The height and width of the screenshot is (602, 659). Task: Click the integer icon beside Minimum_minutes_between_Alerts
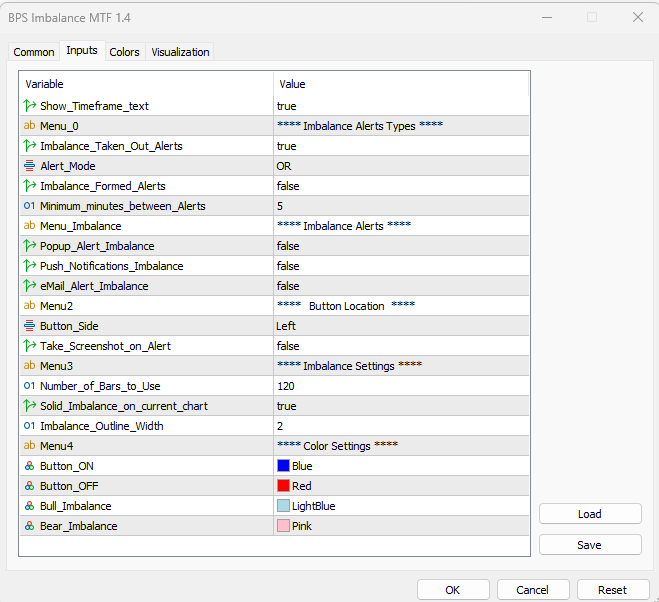click(x=29, y=206)
